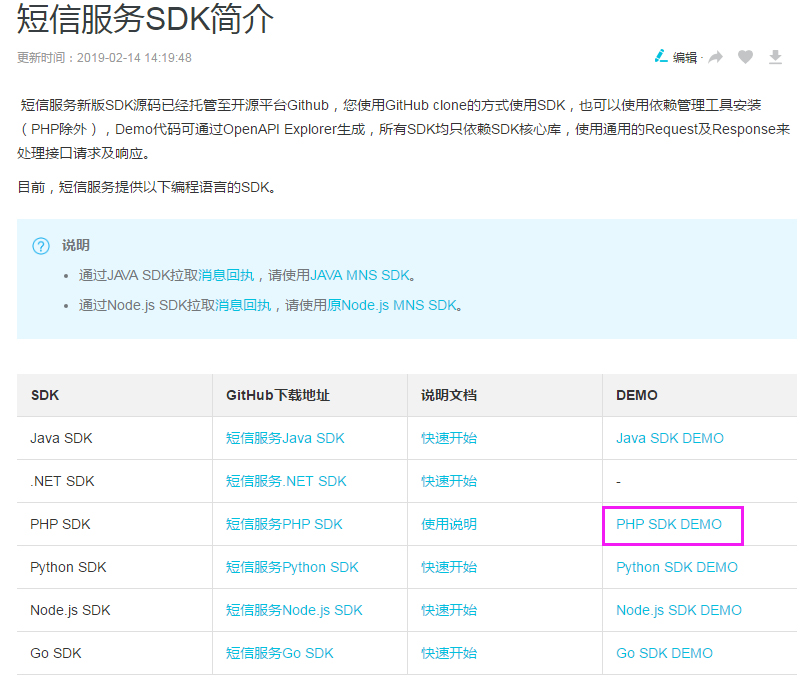805x699 pixels.
Task: Open 短信服务Python SDK GitHub link
Action: point(292,568)
